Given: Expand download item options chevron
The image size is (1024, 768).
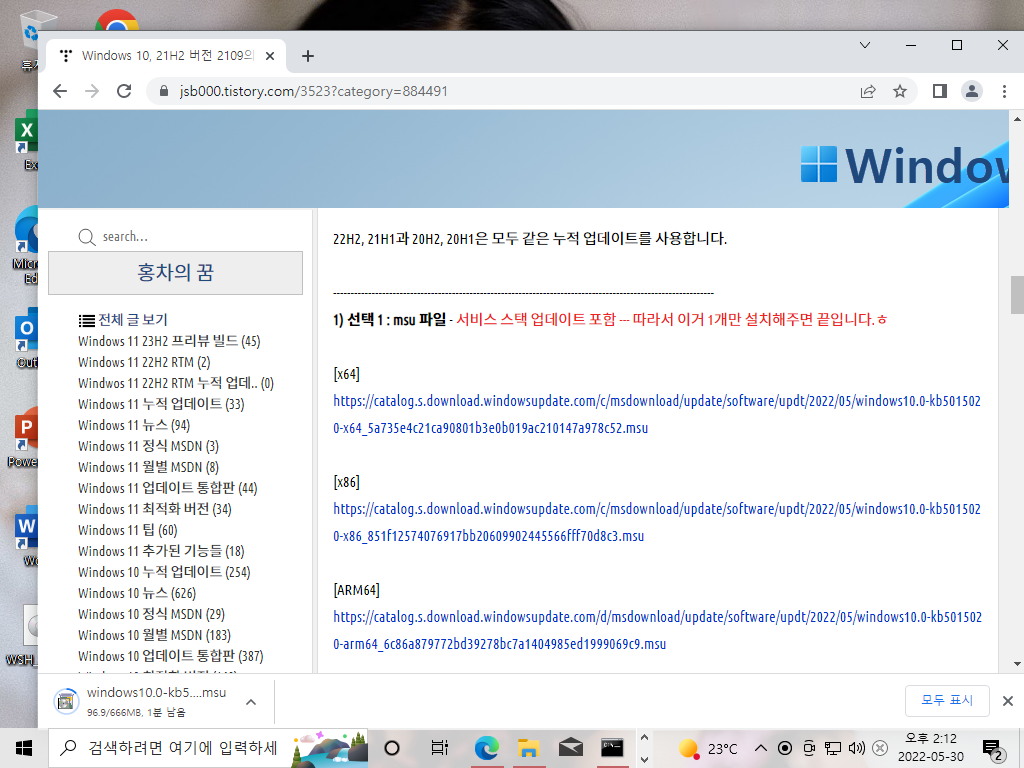Looking at the screenshot, I should click(251, 702).
